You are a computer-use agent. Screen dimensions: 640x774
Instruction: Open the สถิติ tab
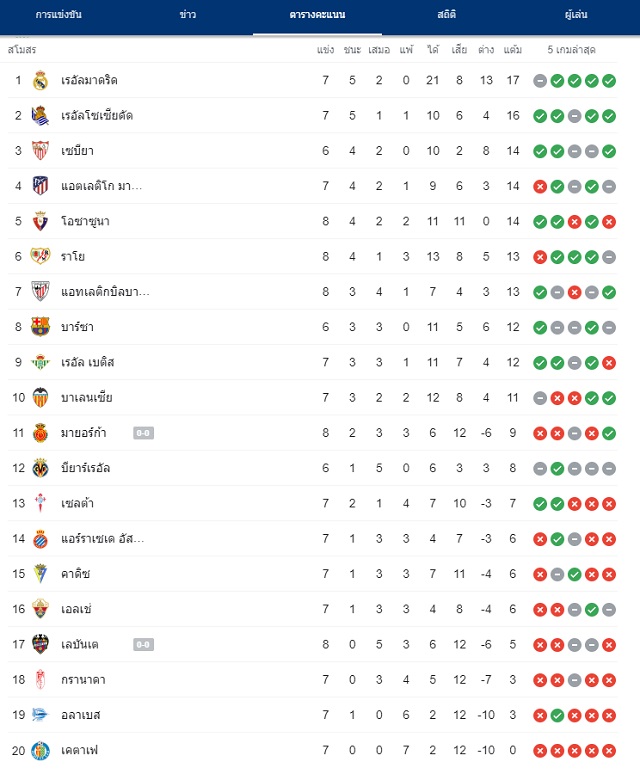(x=447, y=15)
